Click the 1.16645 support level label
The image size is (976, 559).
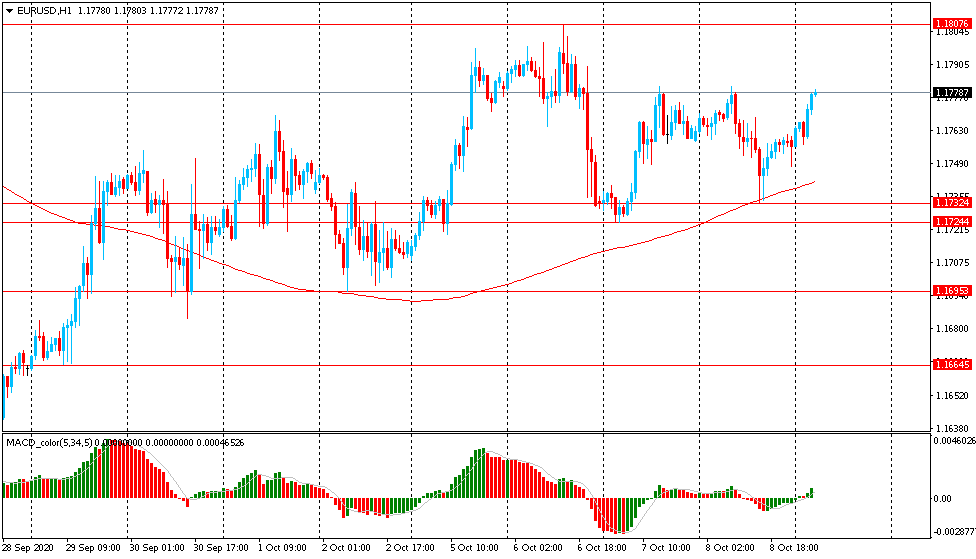(x=952, y=365)
